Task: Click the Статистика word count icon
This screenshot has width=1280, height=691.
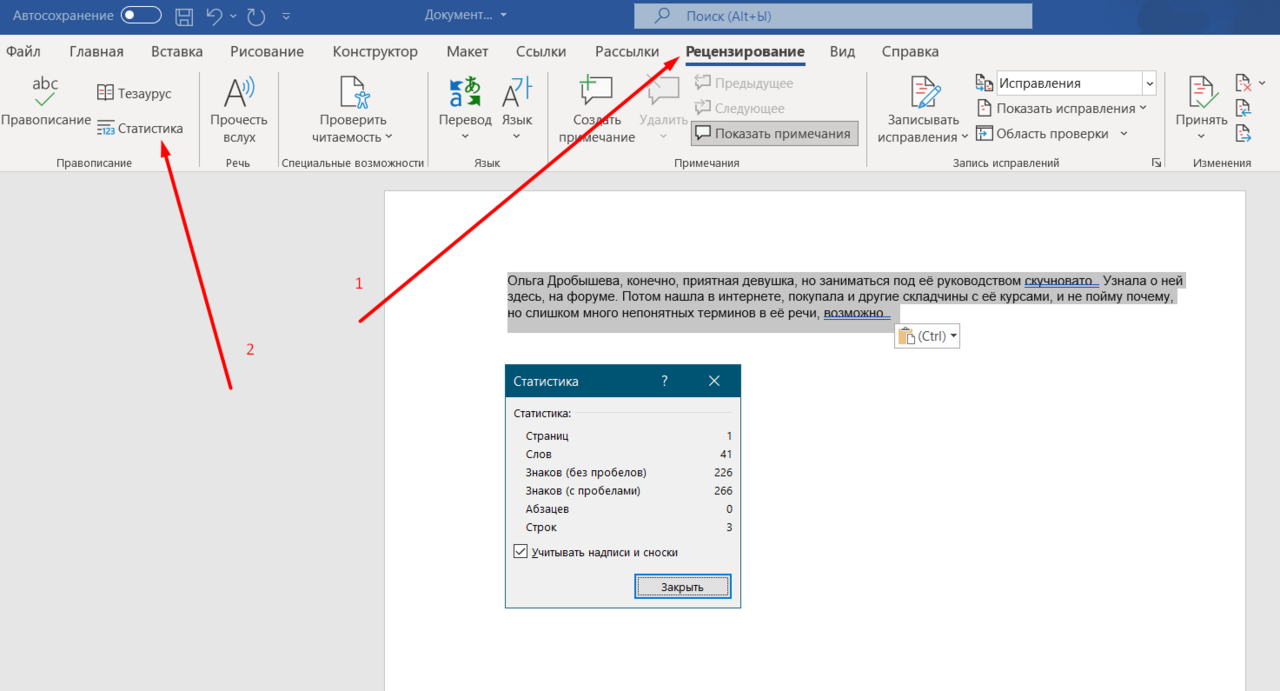Action: pyautogui.click(x=107, y=128)
